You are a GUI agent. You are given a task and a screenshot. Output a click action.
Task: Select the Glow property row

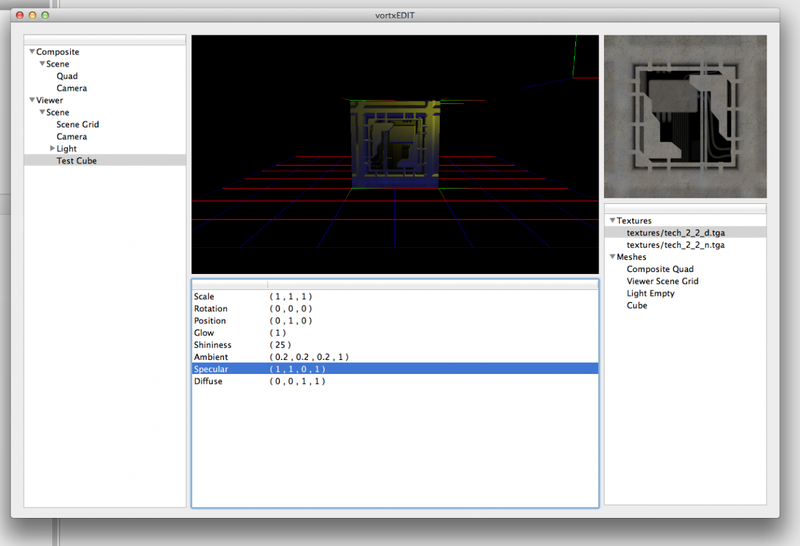click(x=395, y=333)
